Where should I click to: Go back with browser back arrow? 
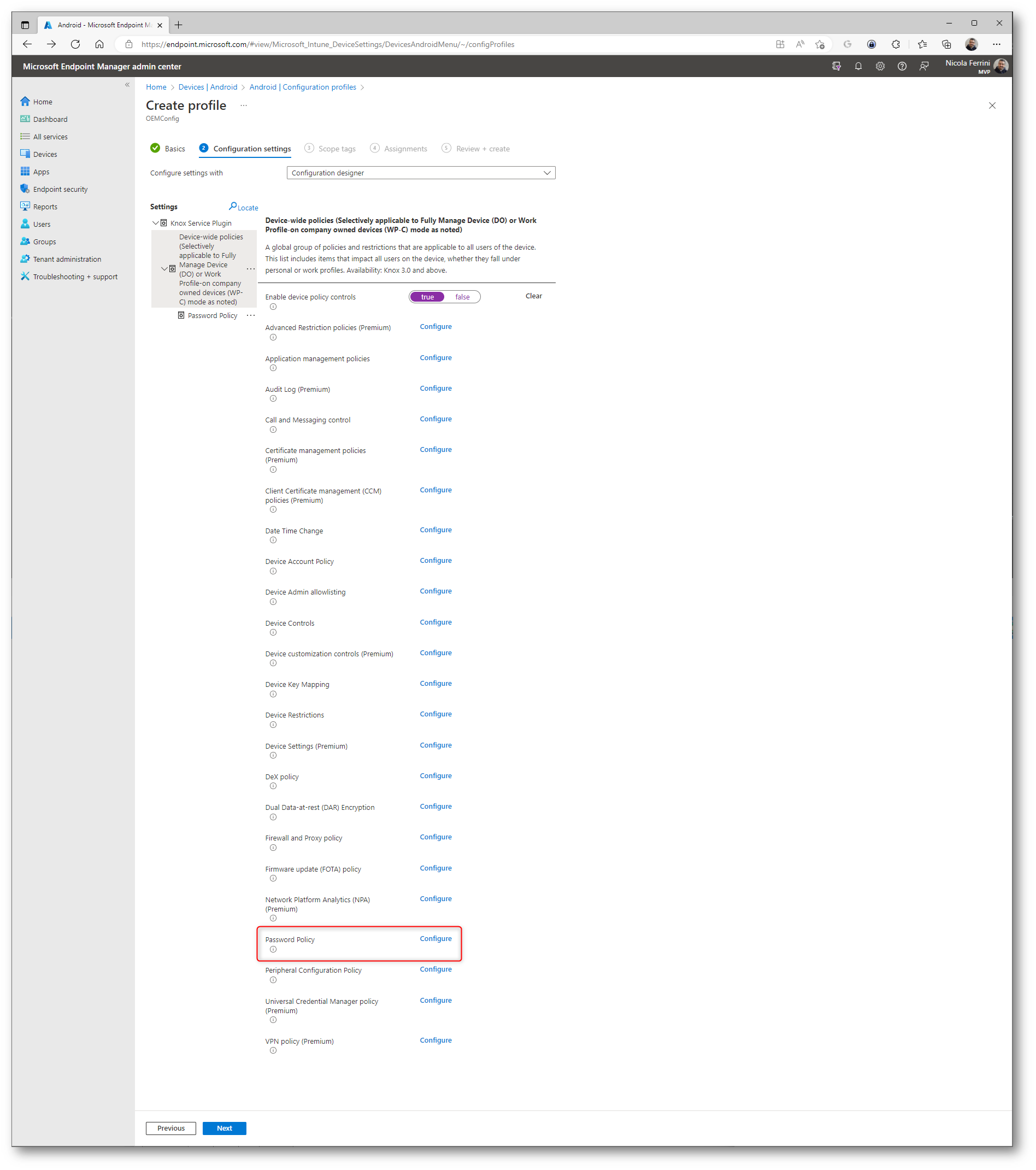tap(27, 44)
